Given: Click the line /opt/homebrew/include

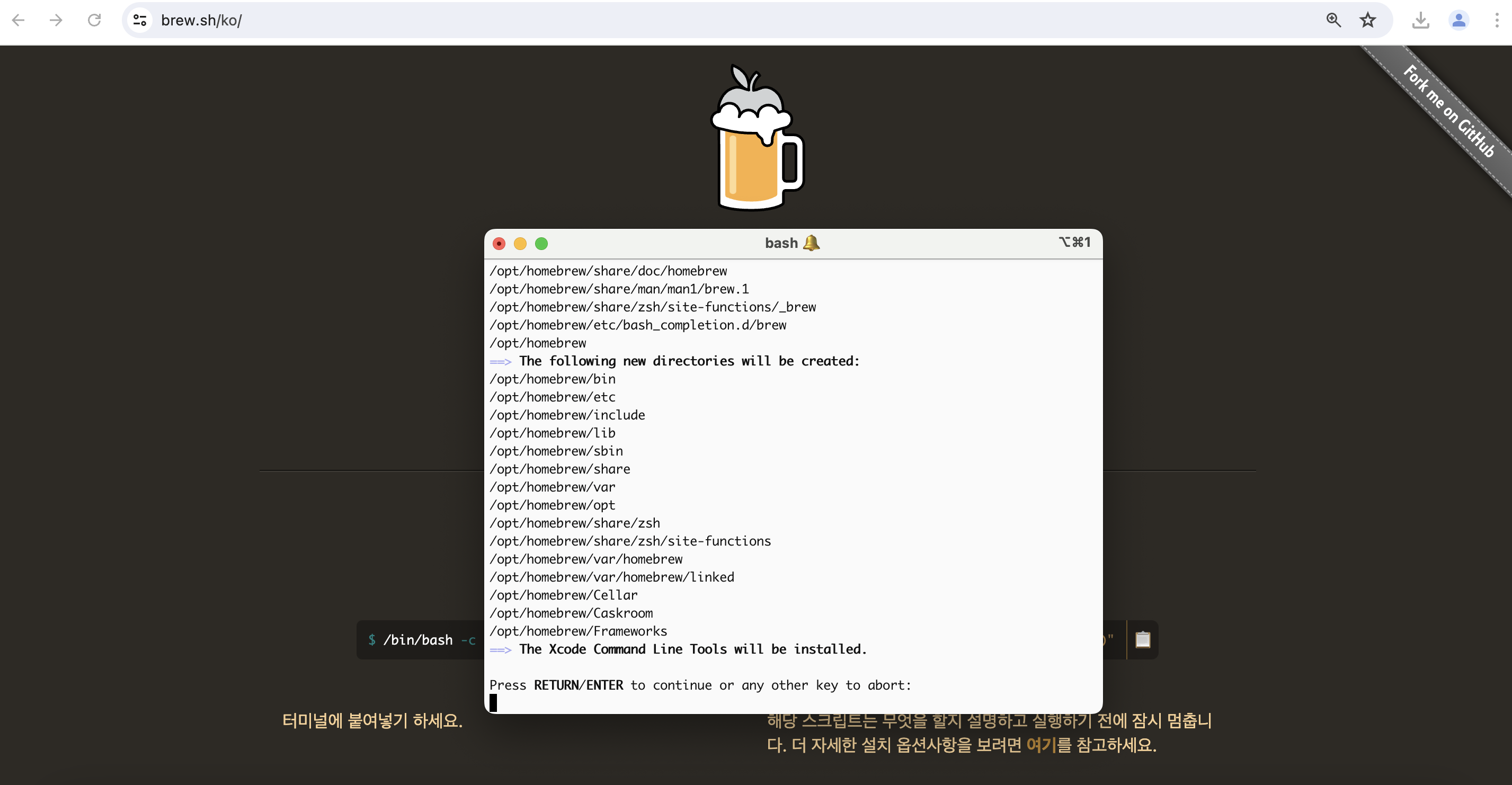Looking at the screenshot, I should point(567,415).
